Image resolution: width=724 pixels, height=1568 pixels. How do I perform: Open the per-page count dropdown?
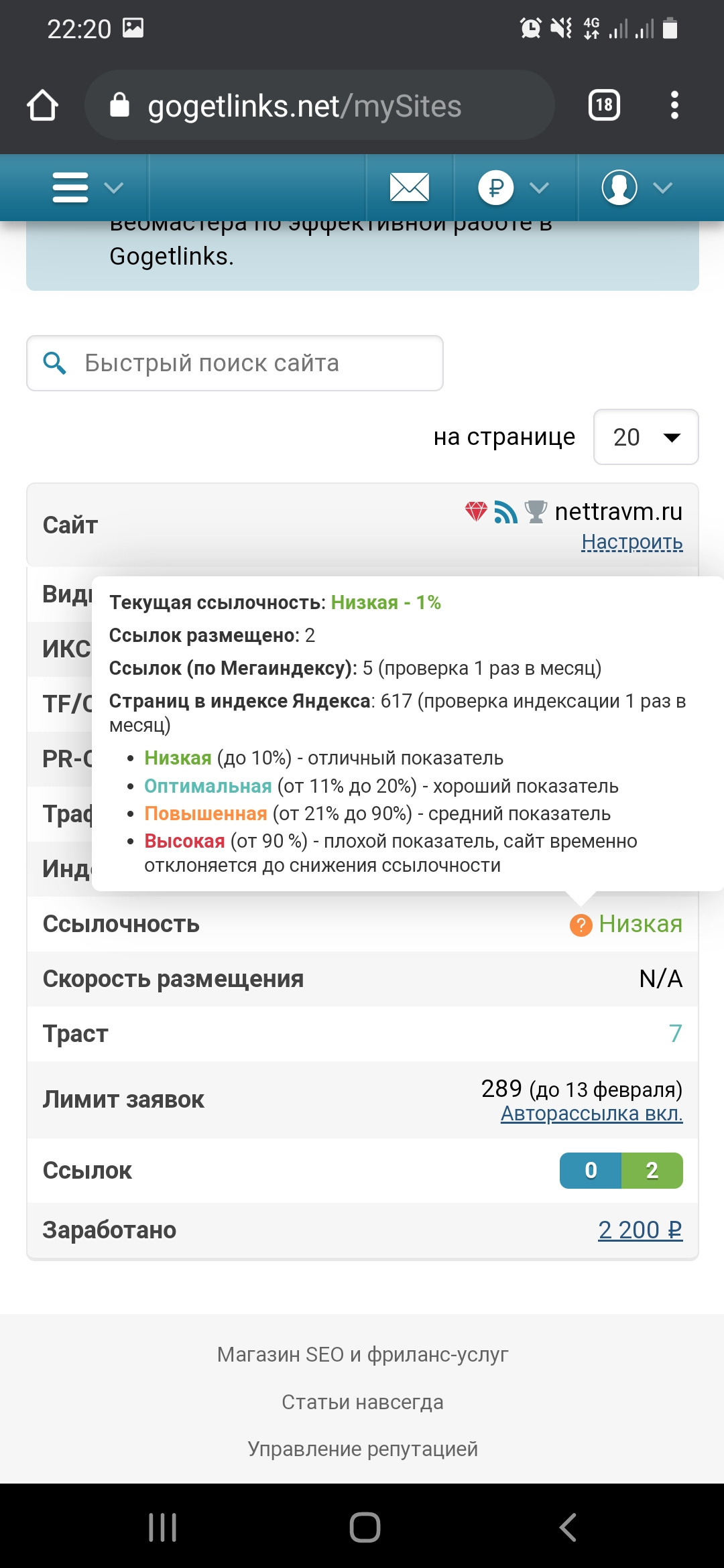[646, 437]
